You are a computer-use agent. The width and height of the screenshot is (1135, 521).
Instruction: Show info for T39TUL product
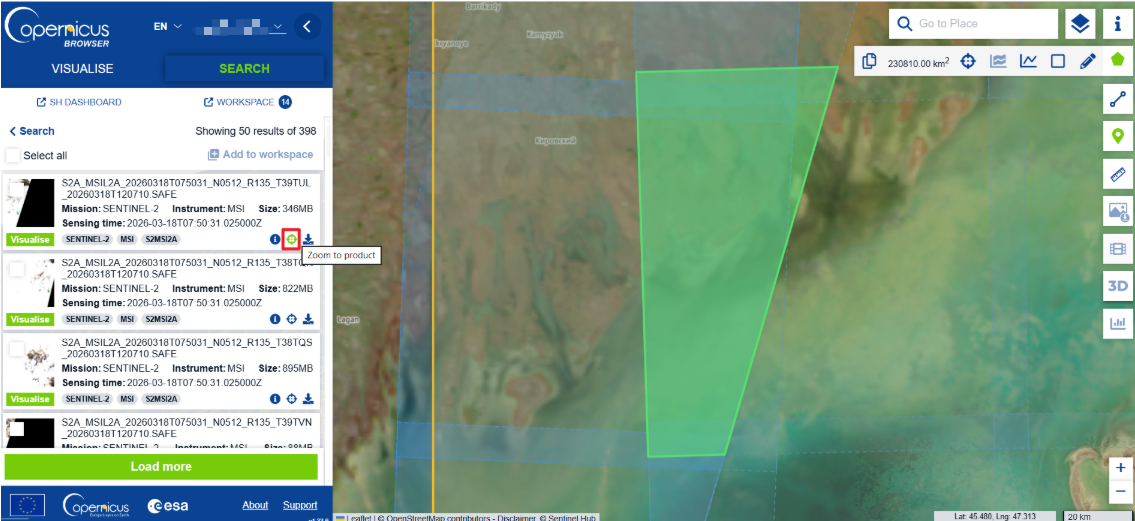click(x=275, y=239)
